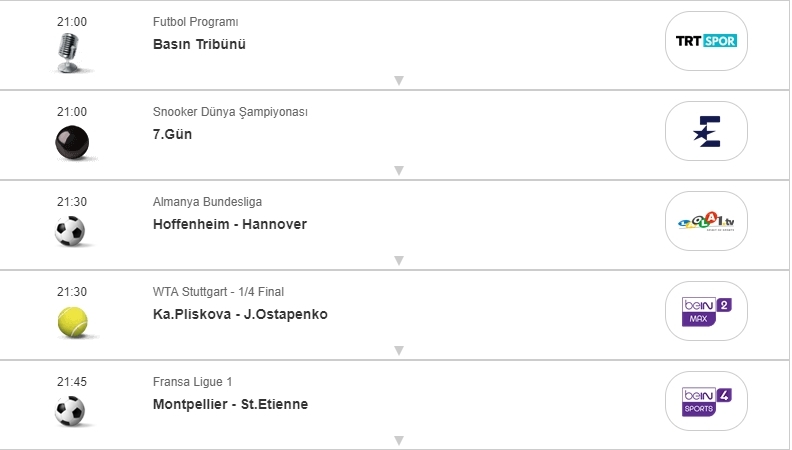Viewport: 792px width, 450px height.
Task: Click the microphone icon for Basın Tribünü
Action: pos(70,51)
